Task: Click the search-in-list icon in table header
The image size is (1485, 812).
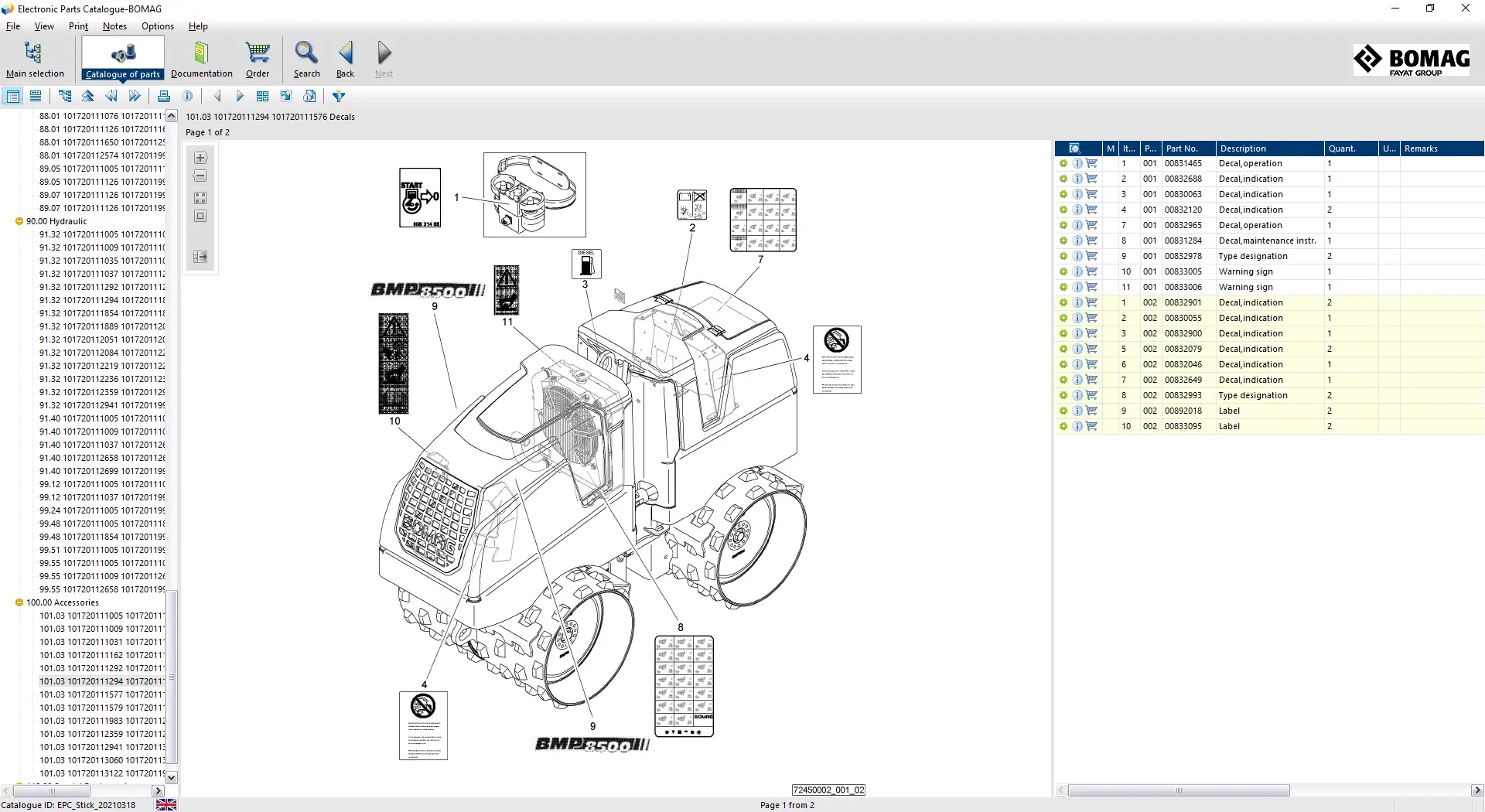Action: click(1074, 148)
